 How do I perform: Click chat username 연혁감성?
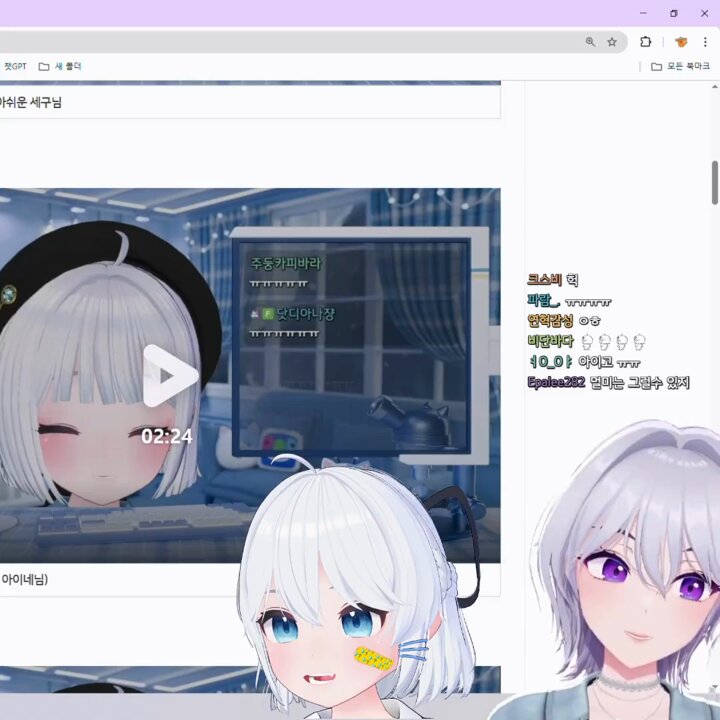(x=550, y=321)
